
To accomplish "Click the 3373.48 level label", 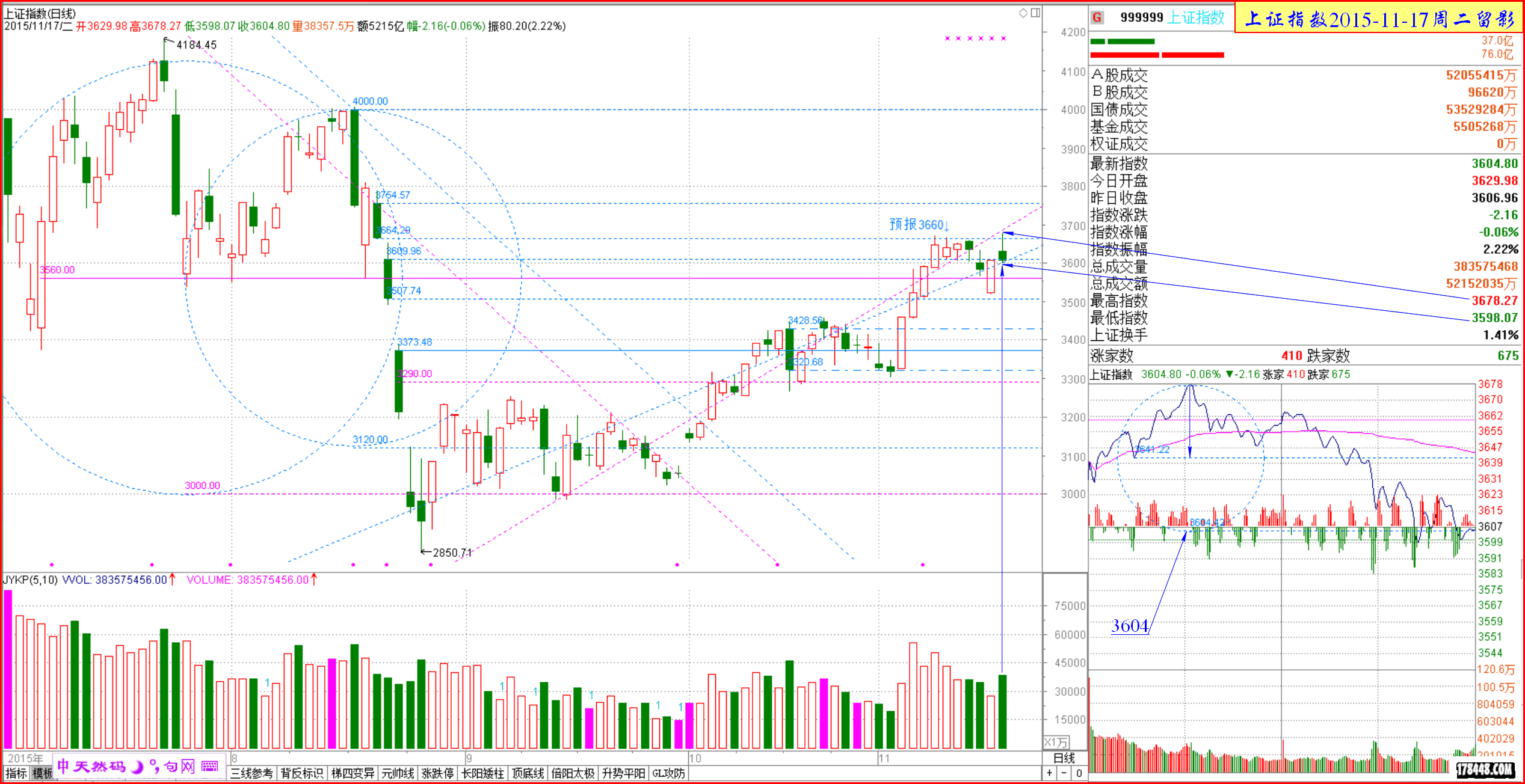I will click(414, 342).
